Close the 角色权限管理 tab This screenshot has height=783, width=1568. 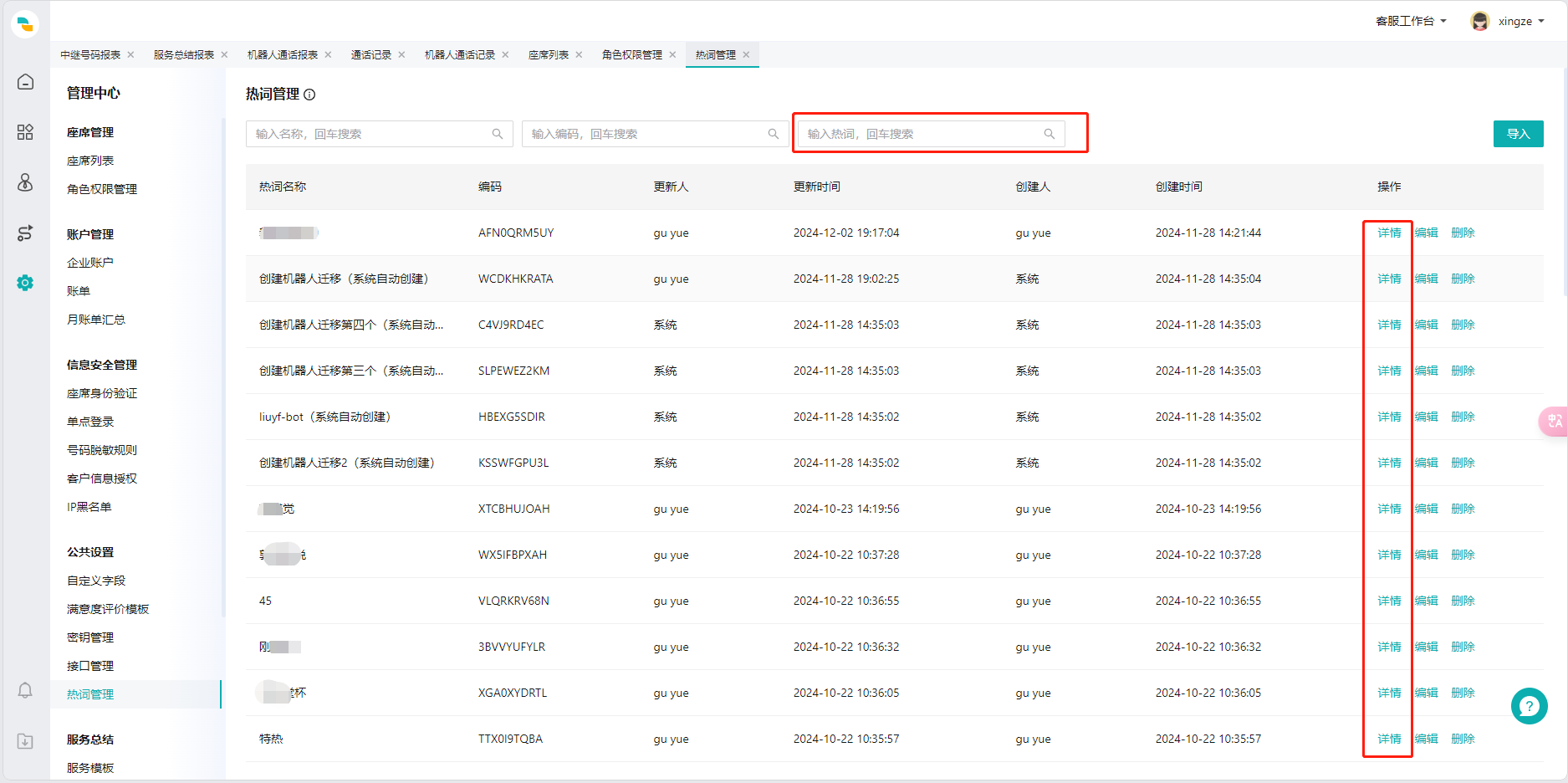click(672, 55)
